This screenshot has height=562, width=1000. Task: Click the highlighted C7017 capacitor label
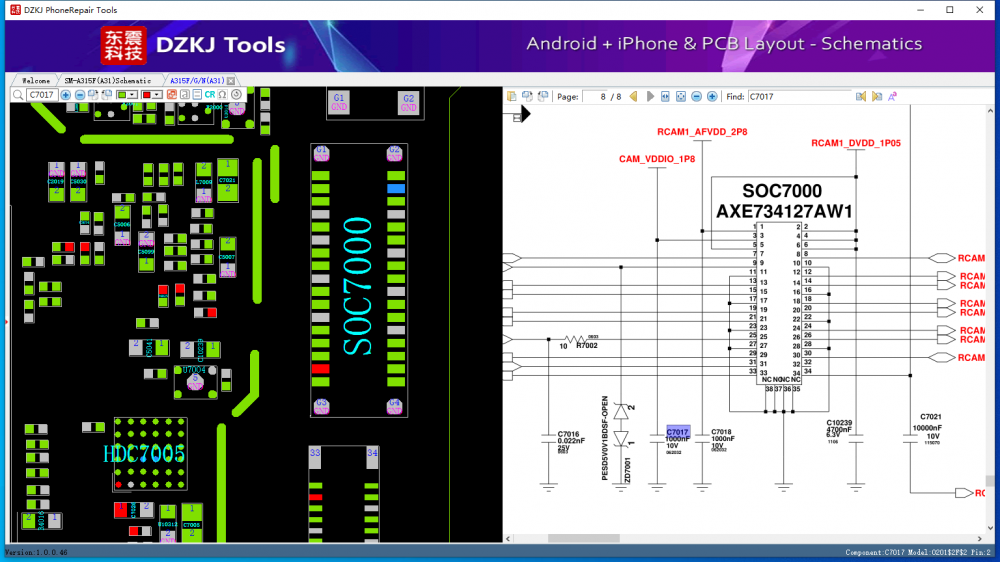(678, 432)
